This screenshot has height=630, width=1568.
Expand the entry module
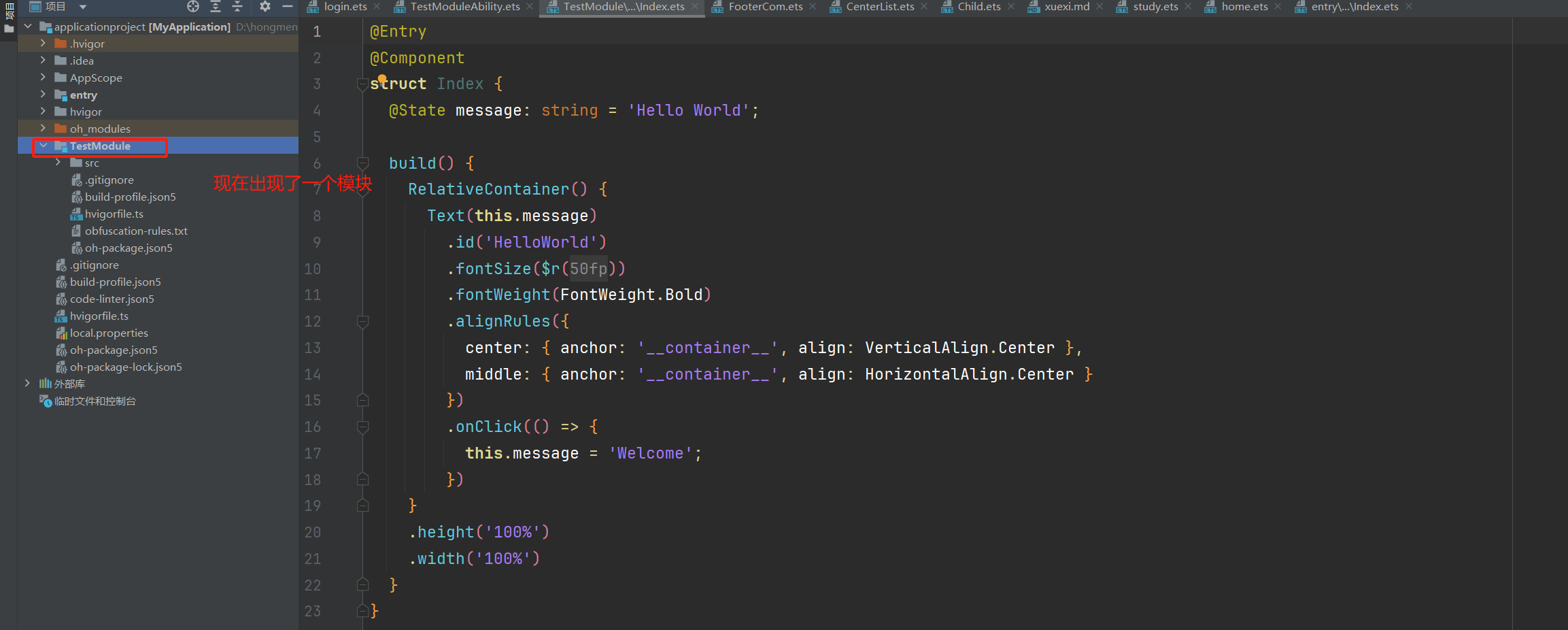(x=43, y=95)
